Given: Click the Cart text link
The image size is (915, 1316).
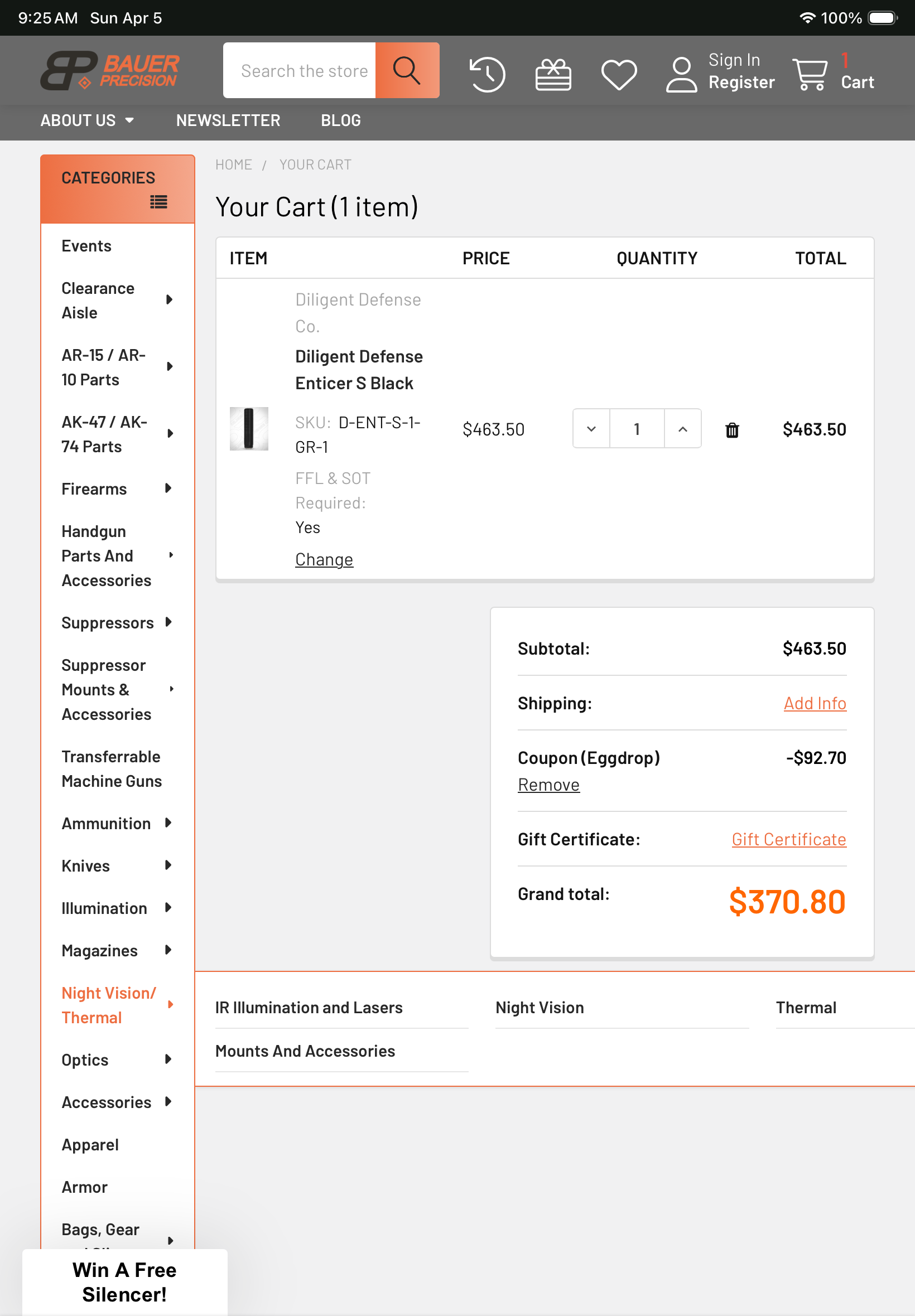Looking at the screenshot, I should (858, 83).
